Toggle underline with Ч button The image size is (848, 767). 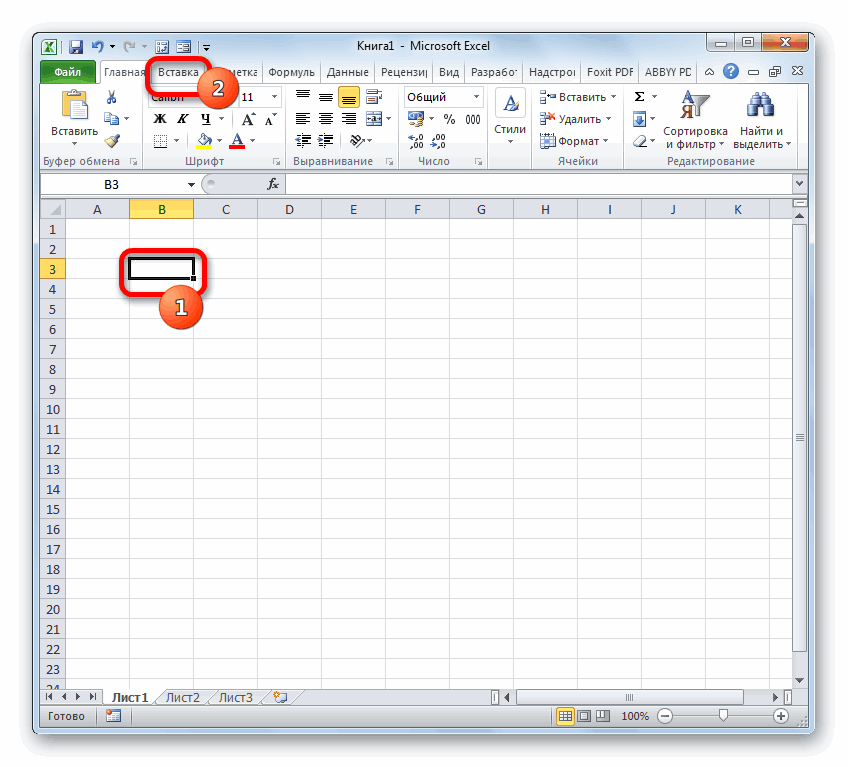[x=206, y=119]
